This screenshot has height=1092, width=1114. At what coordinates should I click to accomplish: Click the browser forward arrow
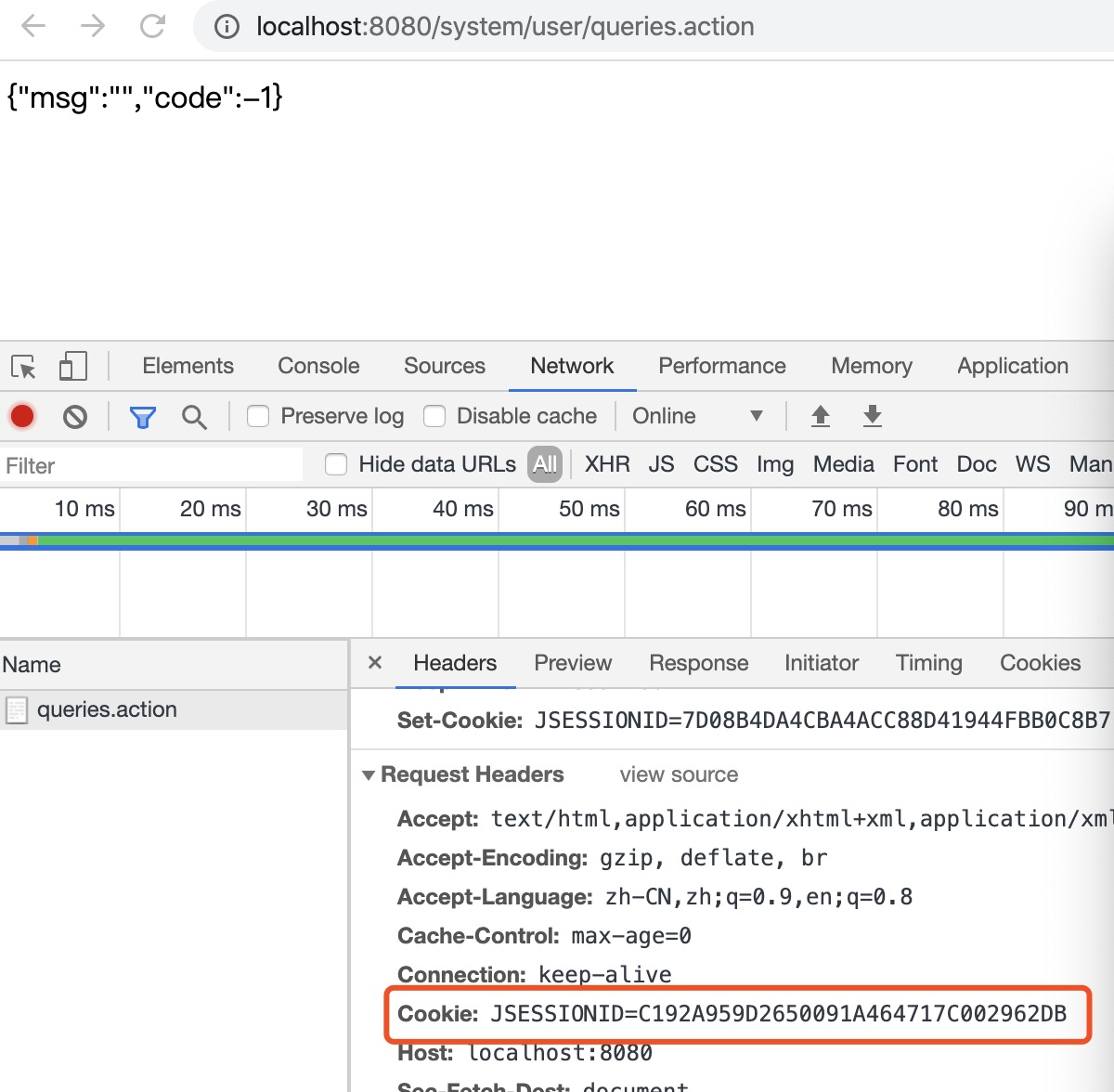tap(93, 26)
